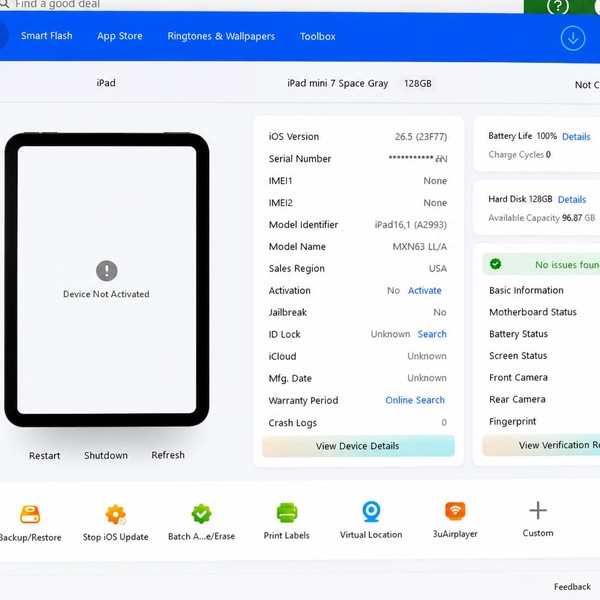Select the Screen Status row
The image size is (600, 600).
pos(518,355)
